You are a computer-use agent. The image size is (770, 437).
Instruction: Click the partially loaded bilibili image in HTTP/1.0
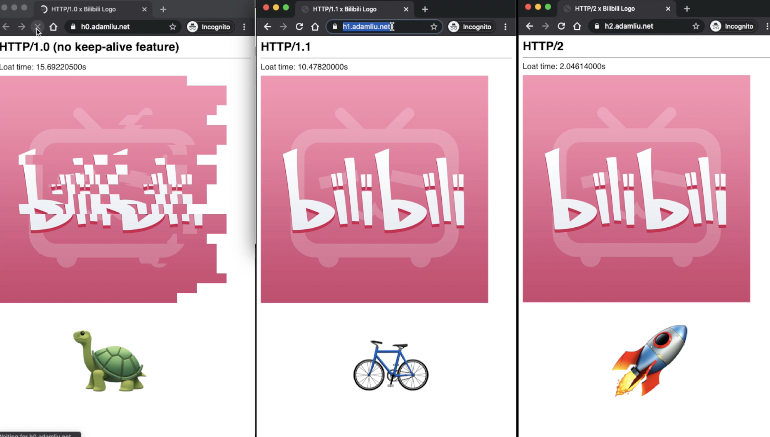coord(113,189)
